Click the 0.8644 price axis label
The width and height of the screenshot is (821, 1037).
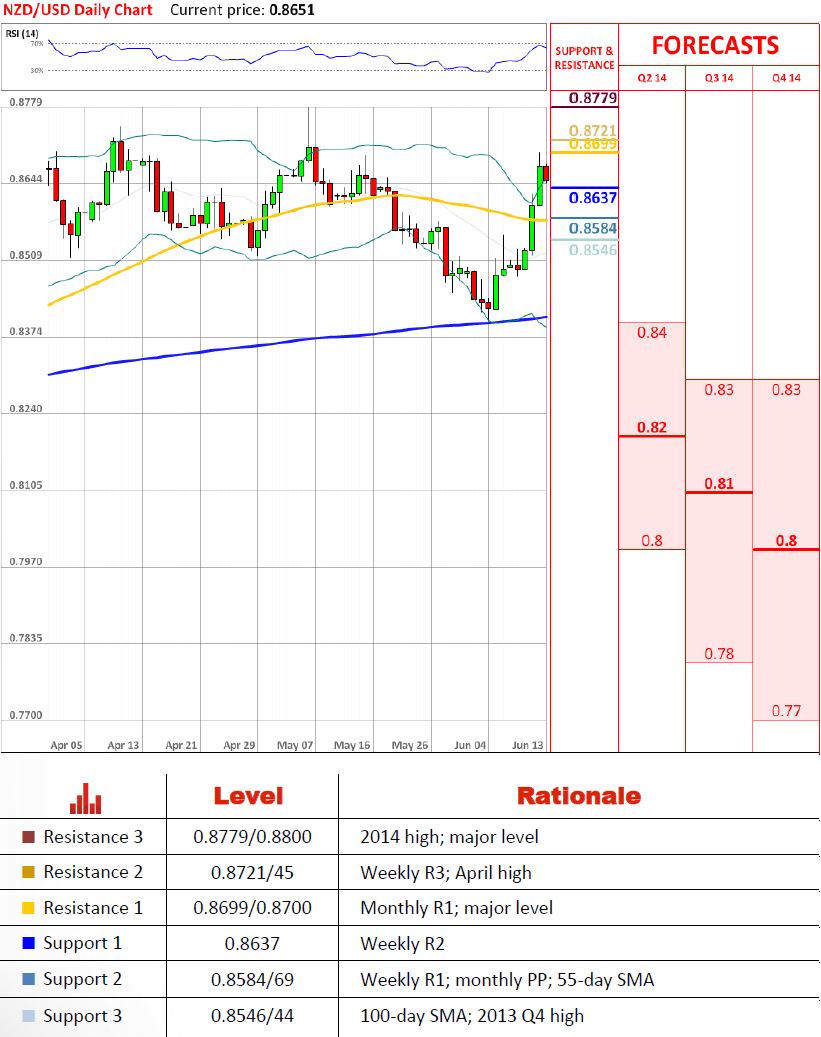click(x=26, y=179)
